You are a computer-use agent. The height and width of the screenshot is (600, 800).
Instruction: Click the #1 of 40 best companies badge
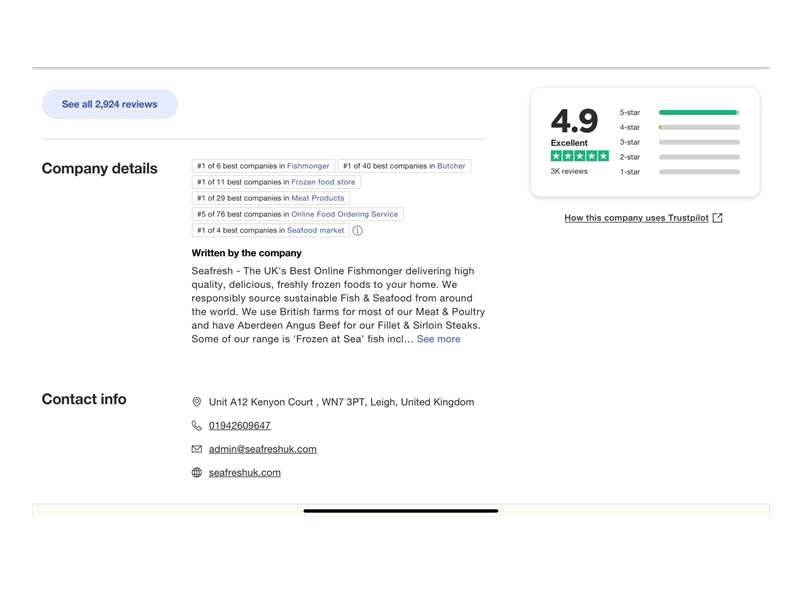coord(404,166)
